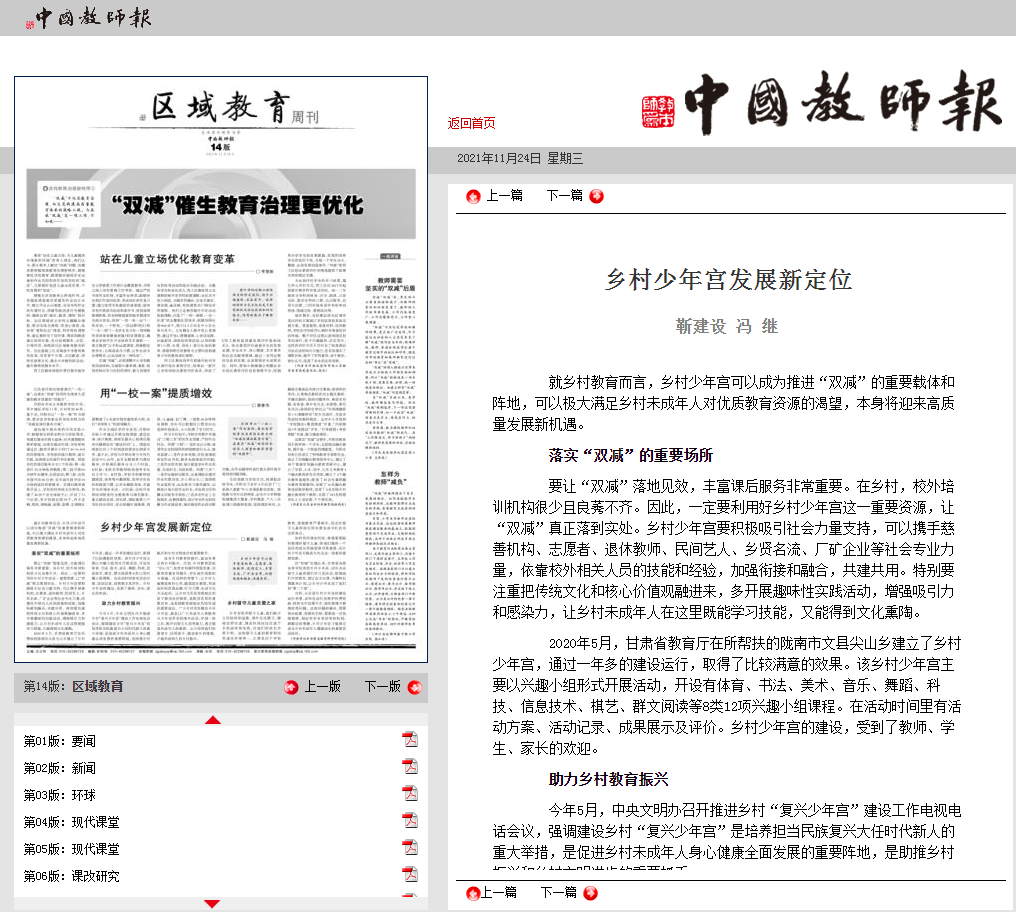Download PDF of 第03版 环球
Image resolution: width=1016 pixels, height=912 pixels.
(x=410, y=793)
